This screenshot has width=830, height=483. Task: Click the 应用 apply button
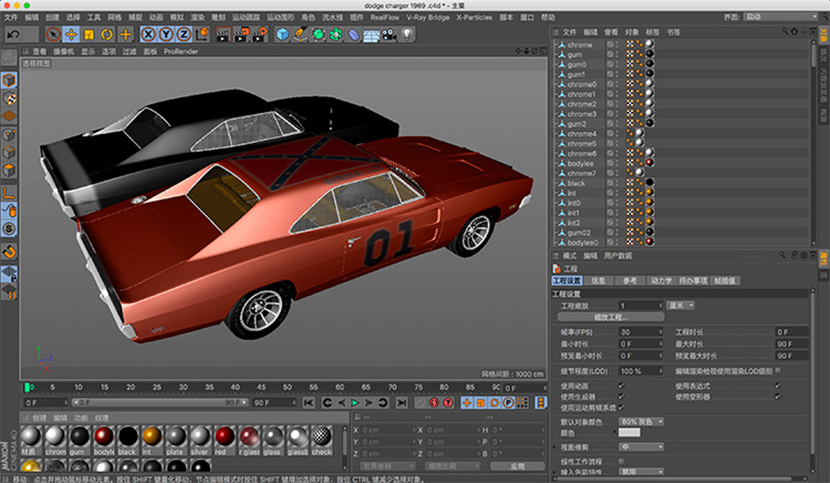point(517,466)
